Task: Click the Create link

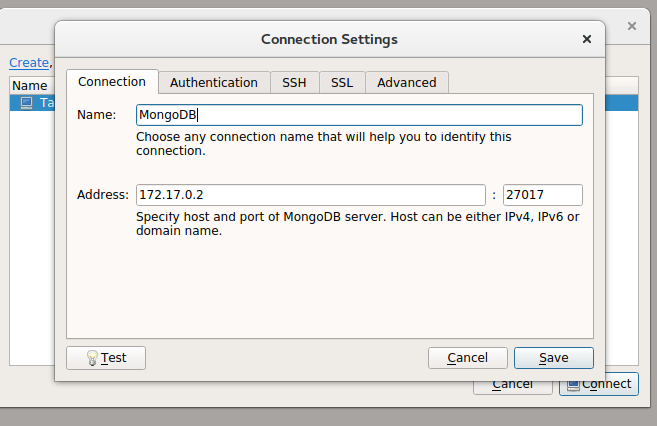Action: (x=29, y=62)
